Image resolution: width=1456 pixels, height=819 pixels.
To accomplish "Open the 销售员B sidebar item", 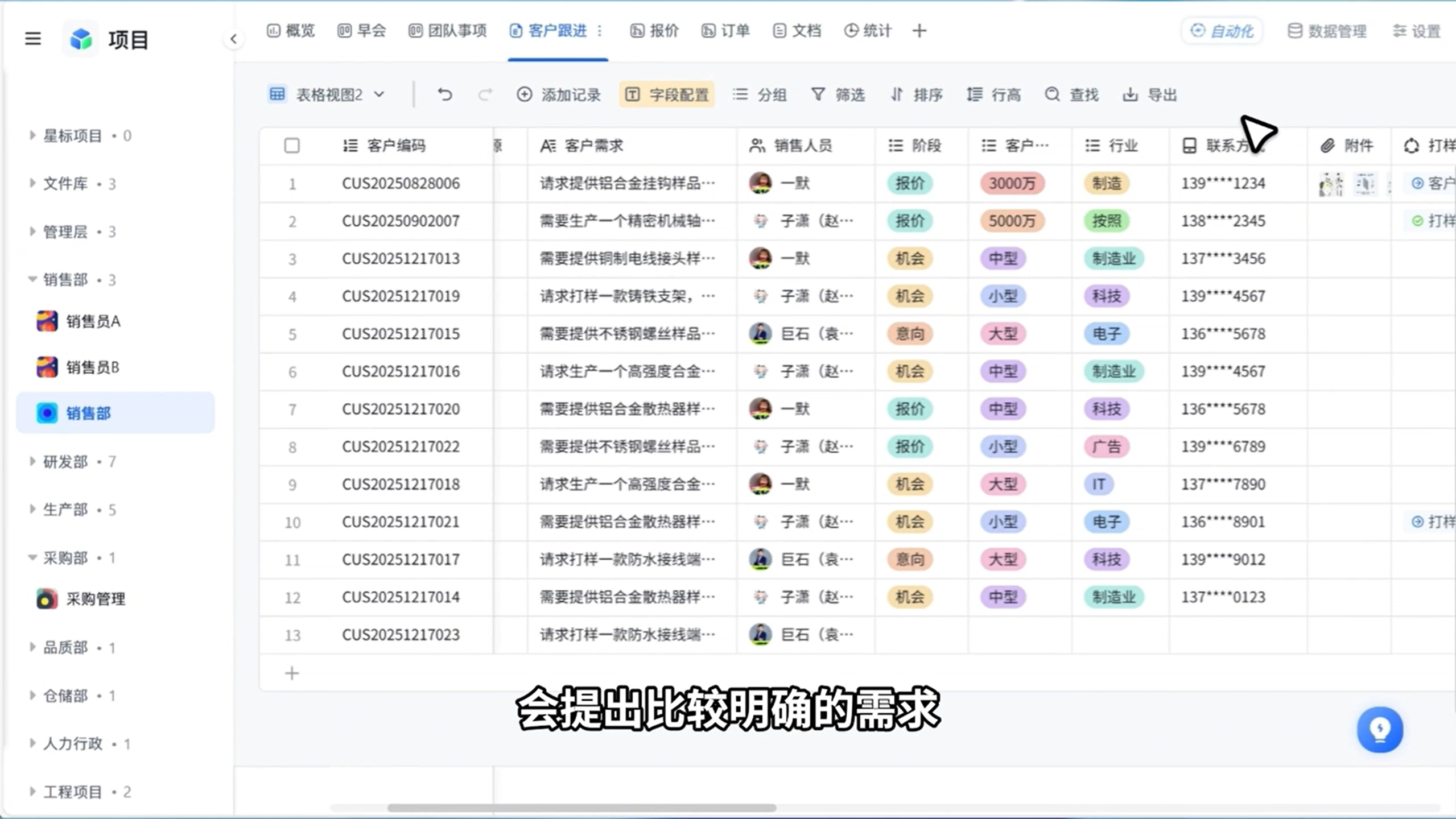I will [x=116, y=367].
